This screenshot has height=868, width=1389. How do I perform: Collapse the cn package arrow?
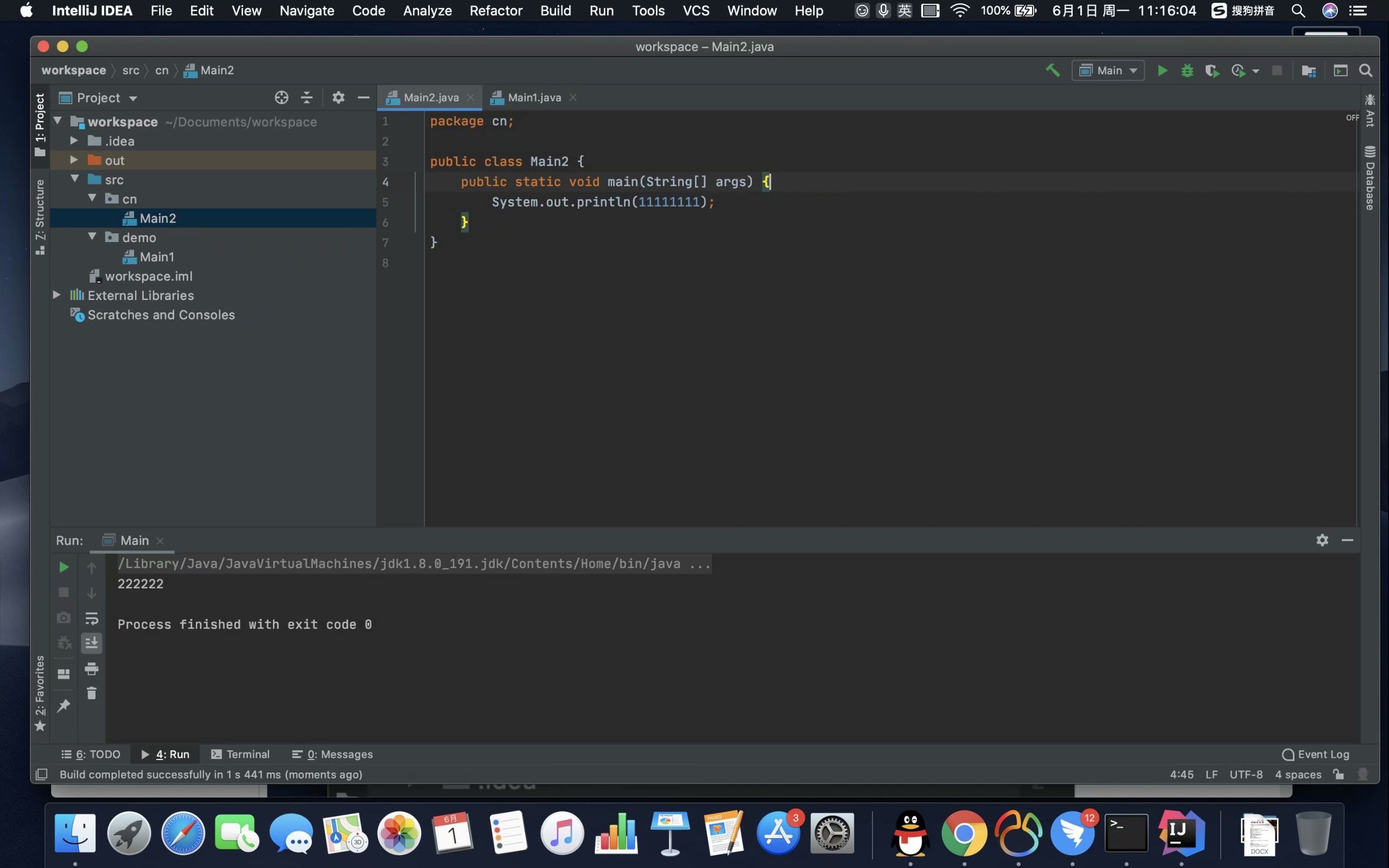[92, 197]
